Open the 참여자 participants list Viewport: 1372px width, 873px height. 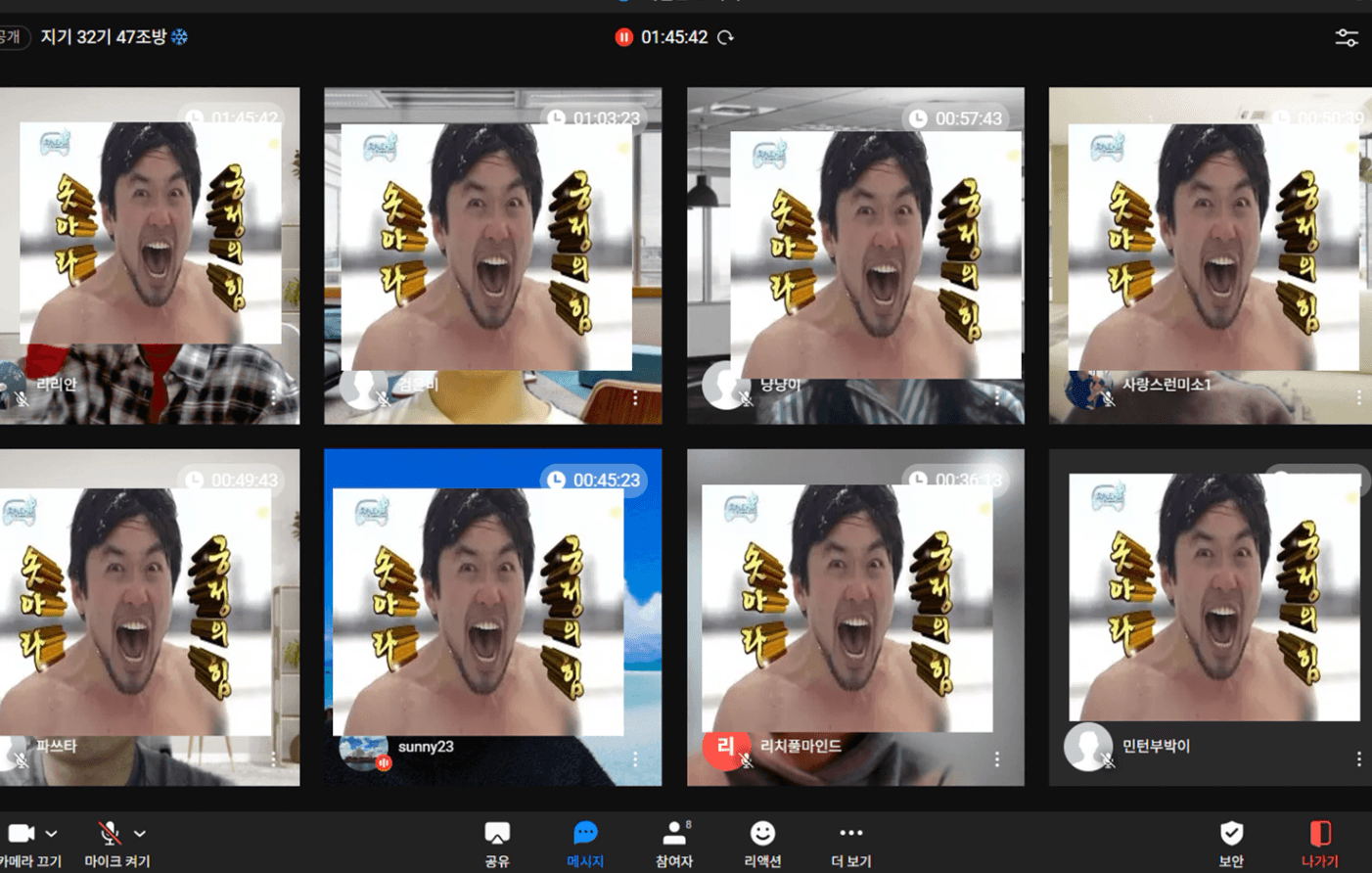674,835
